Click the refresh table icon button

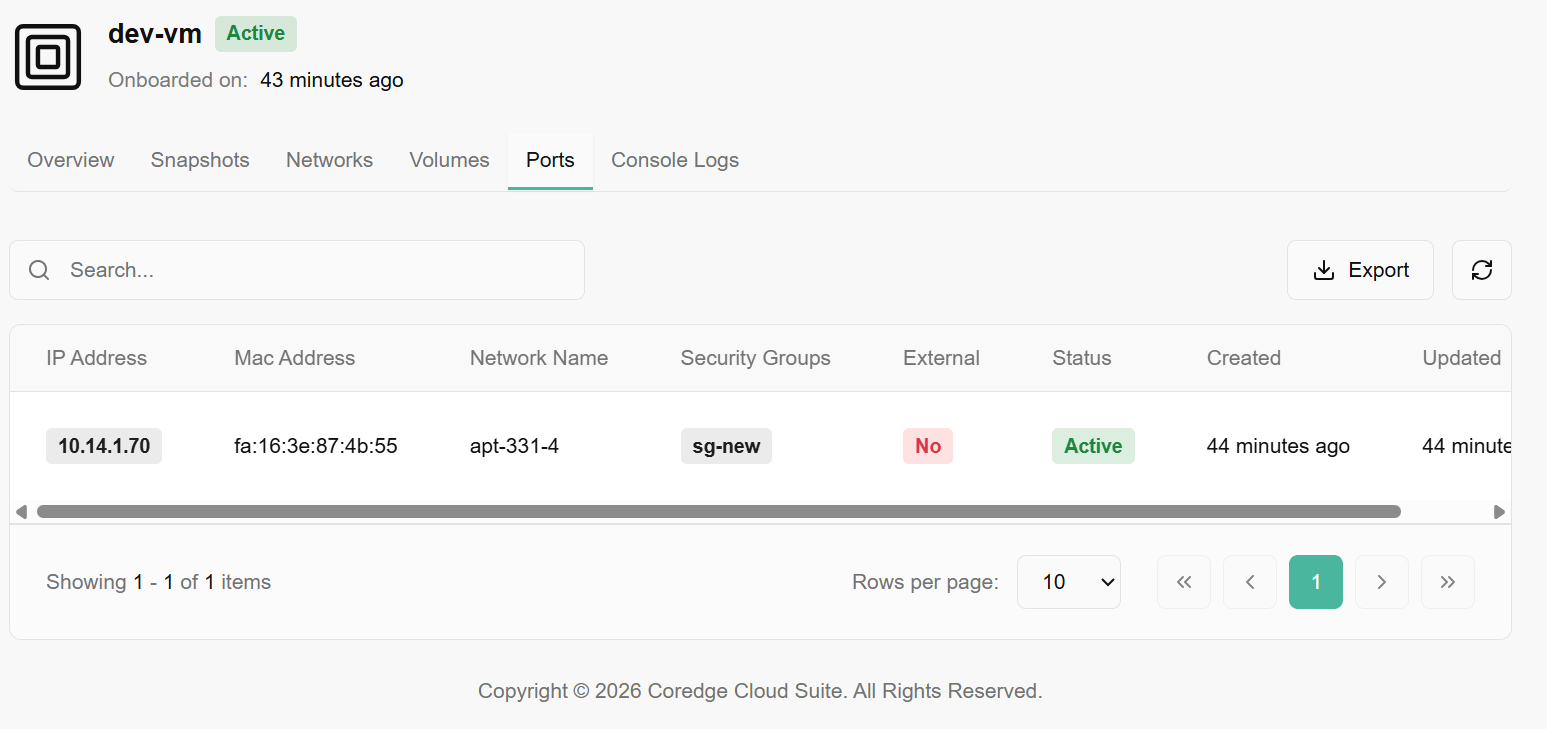pos(1481,270)
